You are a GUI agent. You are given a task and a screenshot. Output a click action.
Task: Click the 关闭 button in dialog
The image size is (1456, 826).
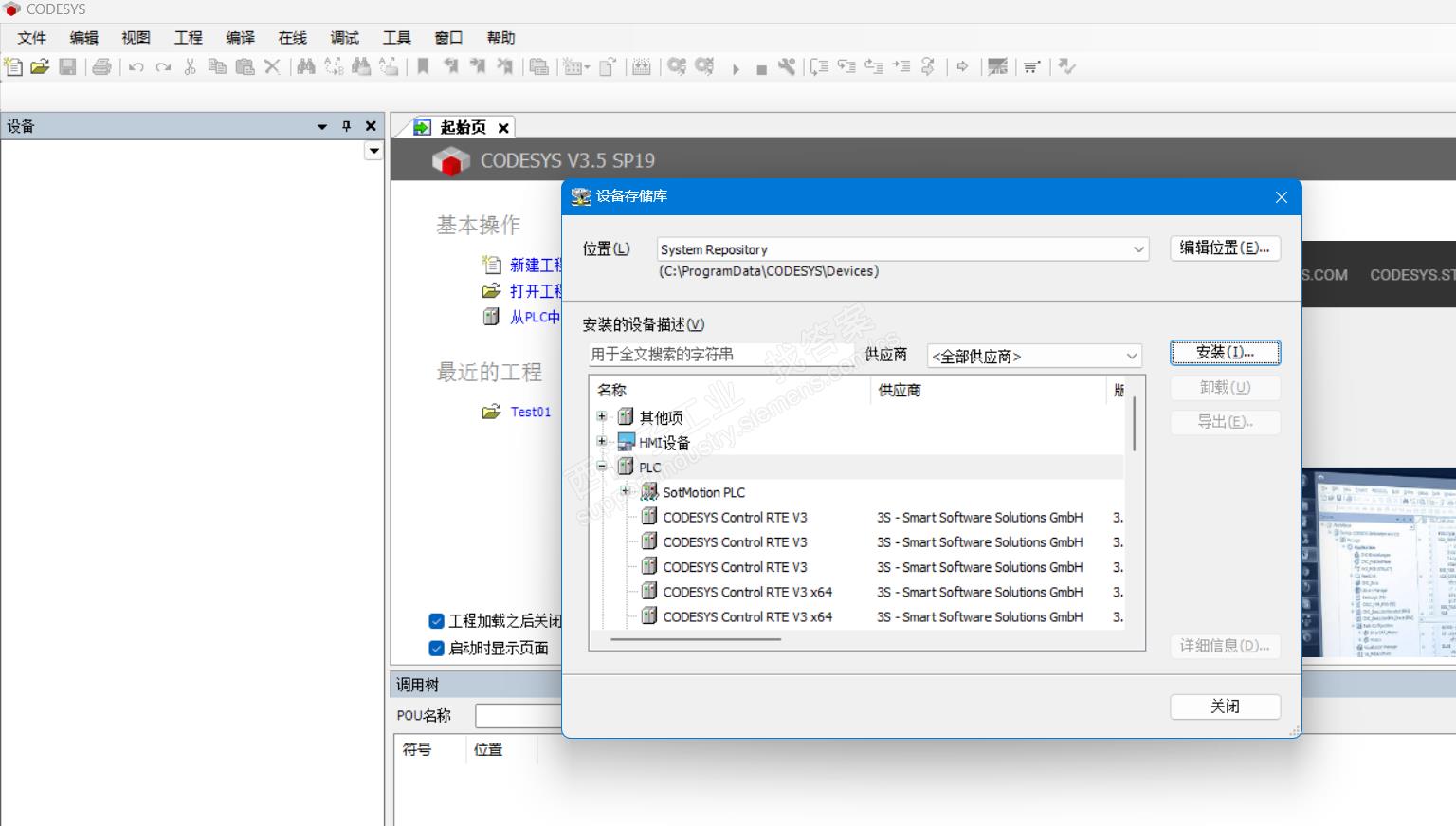pos(1225,707)
